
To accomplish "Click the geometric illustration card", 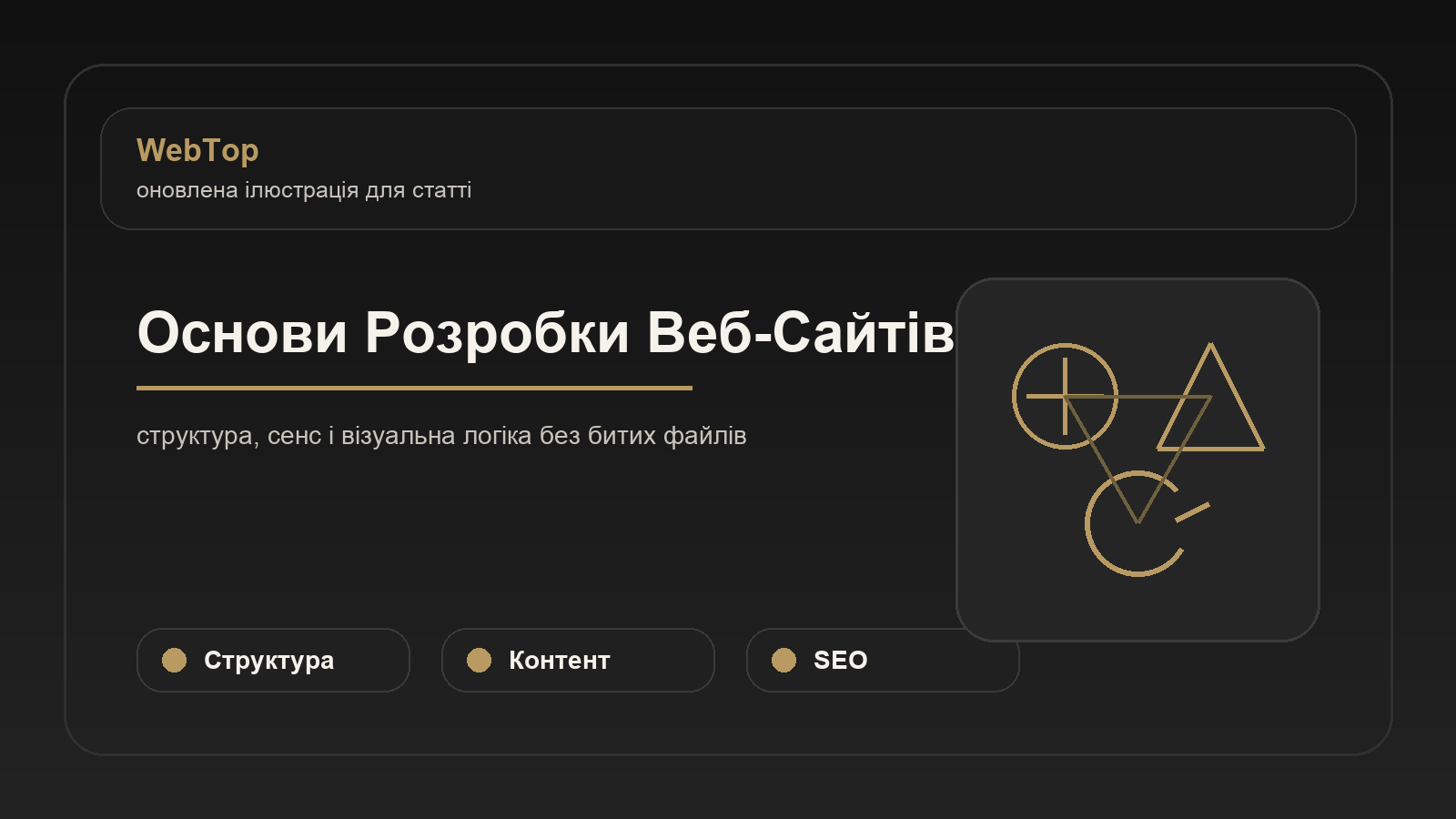I will (1137, 460).
